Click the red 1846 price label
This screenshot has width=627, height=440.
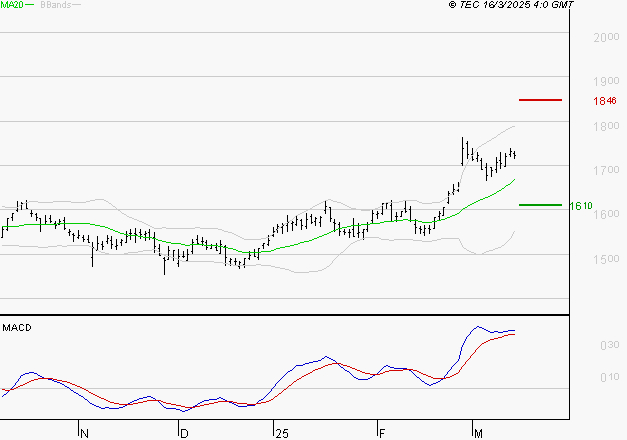(605, 101)
